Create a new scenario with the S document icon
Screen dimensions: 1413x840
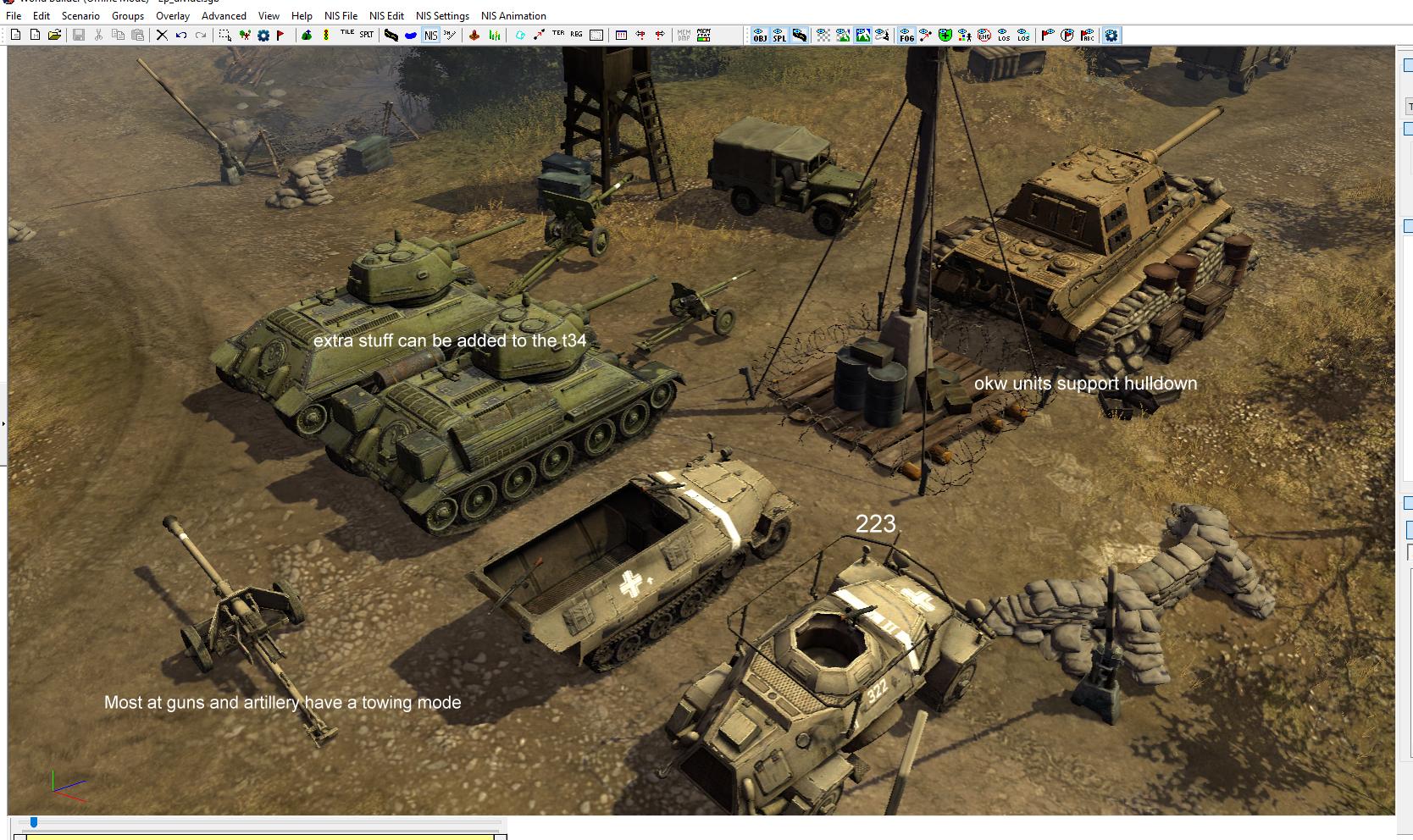(x=15, y=35)
